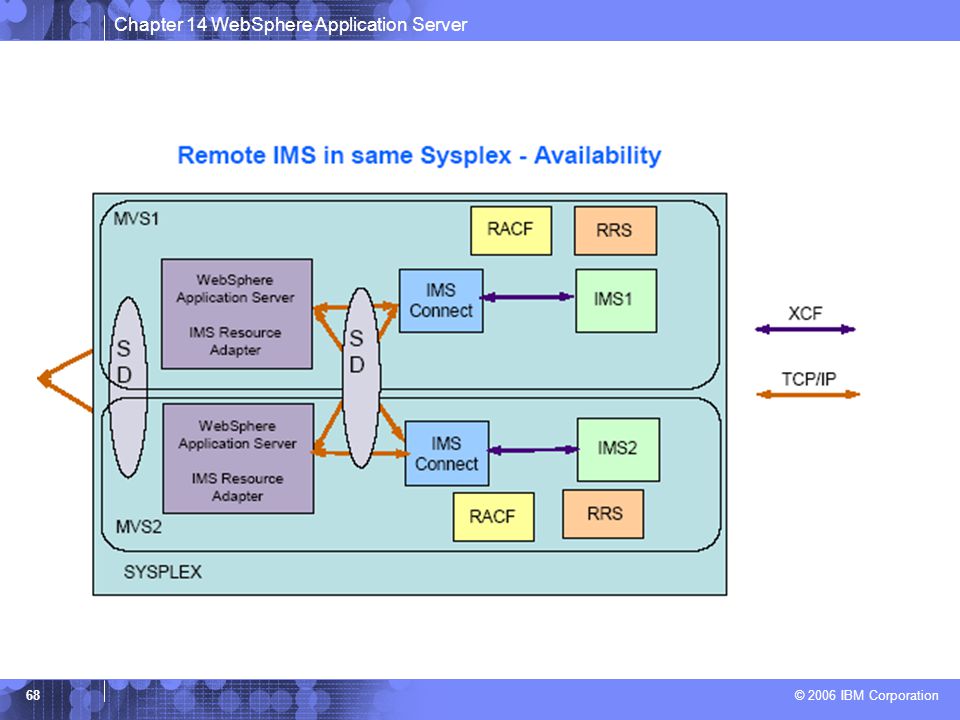This screenshot has height=720, width=960.
Task: Click the SD ellipse between WebSphere and IMS Connect
Action: click(361, 378)
